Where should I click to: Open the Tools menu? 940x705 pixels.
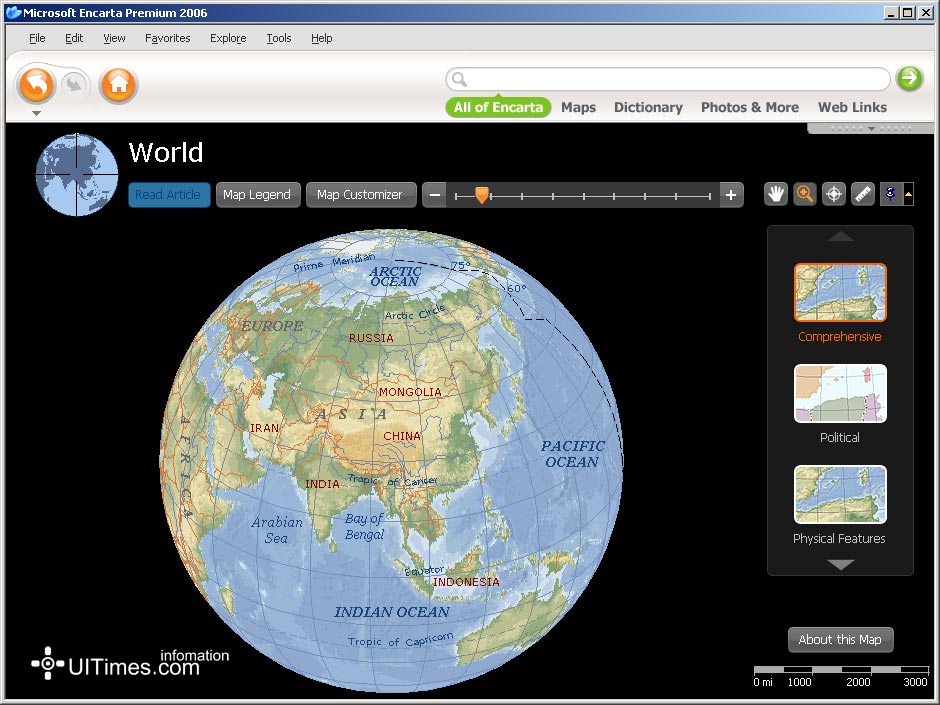pos(279,38)
